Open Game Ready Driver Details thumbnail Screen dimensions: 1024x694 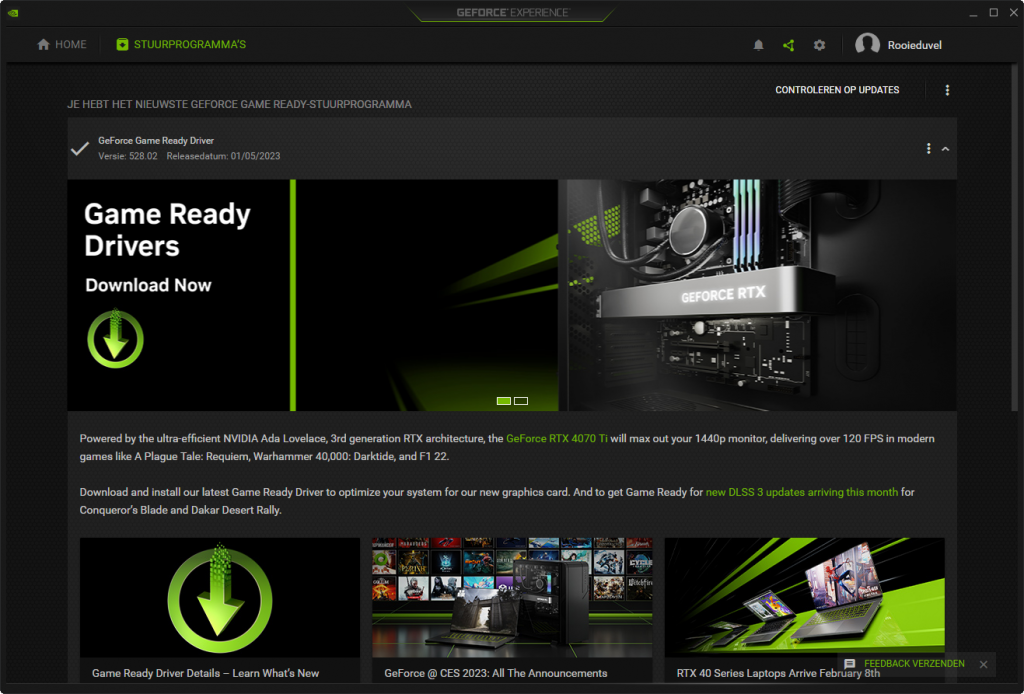[219, 597]
